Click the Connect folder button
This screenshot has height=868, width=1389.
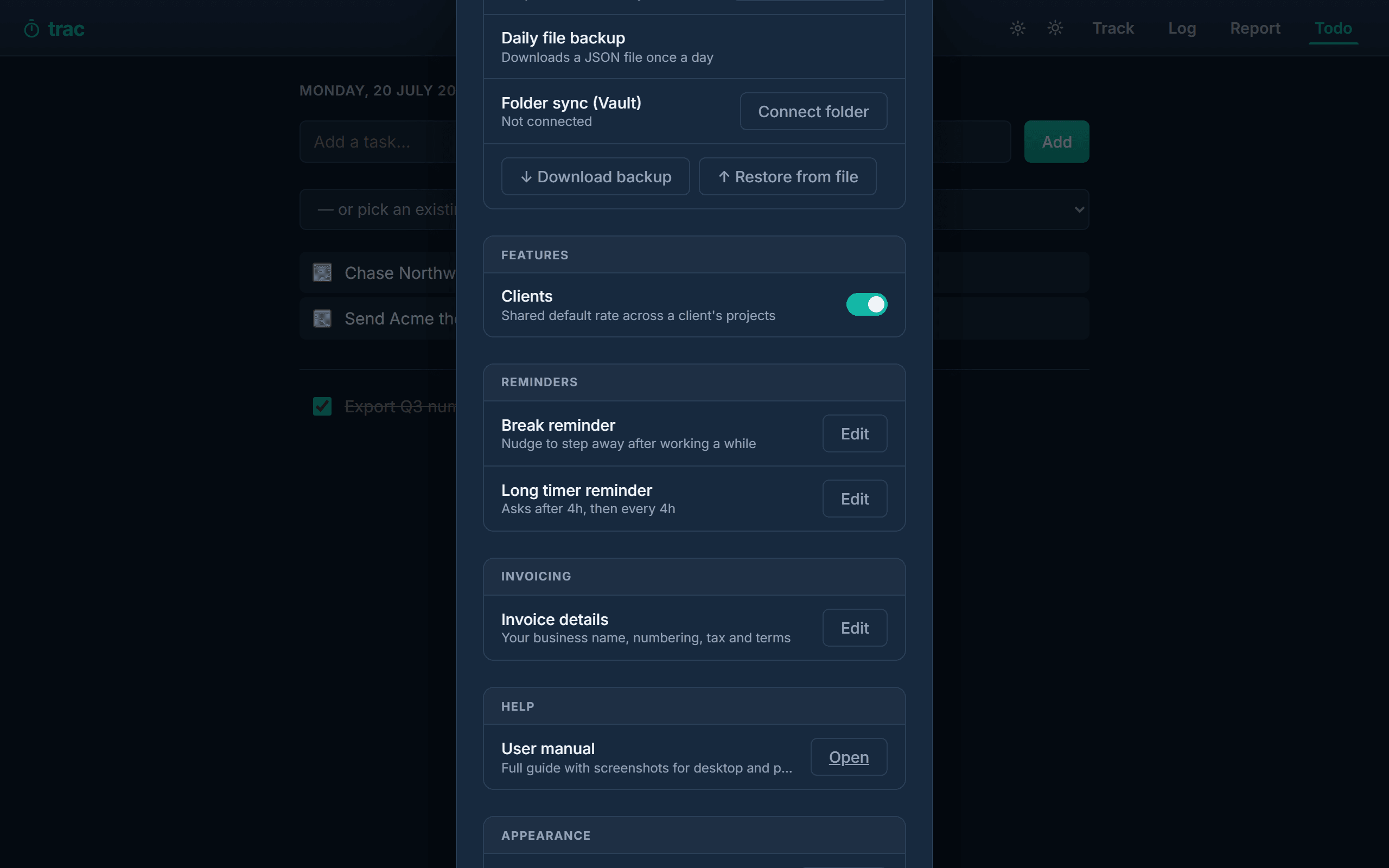[x=813, y=111]
